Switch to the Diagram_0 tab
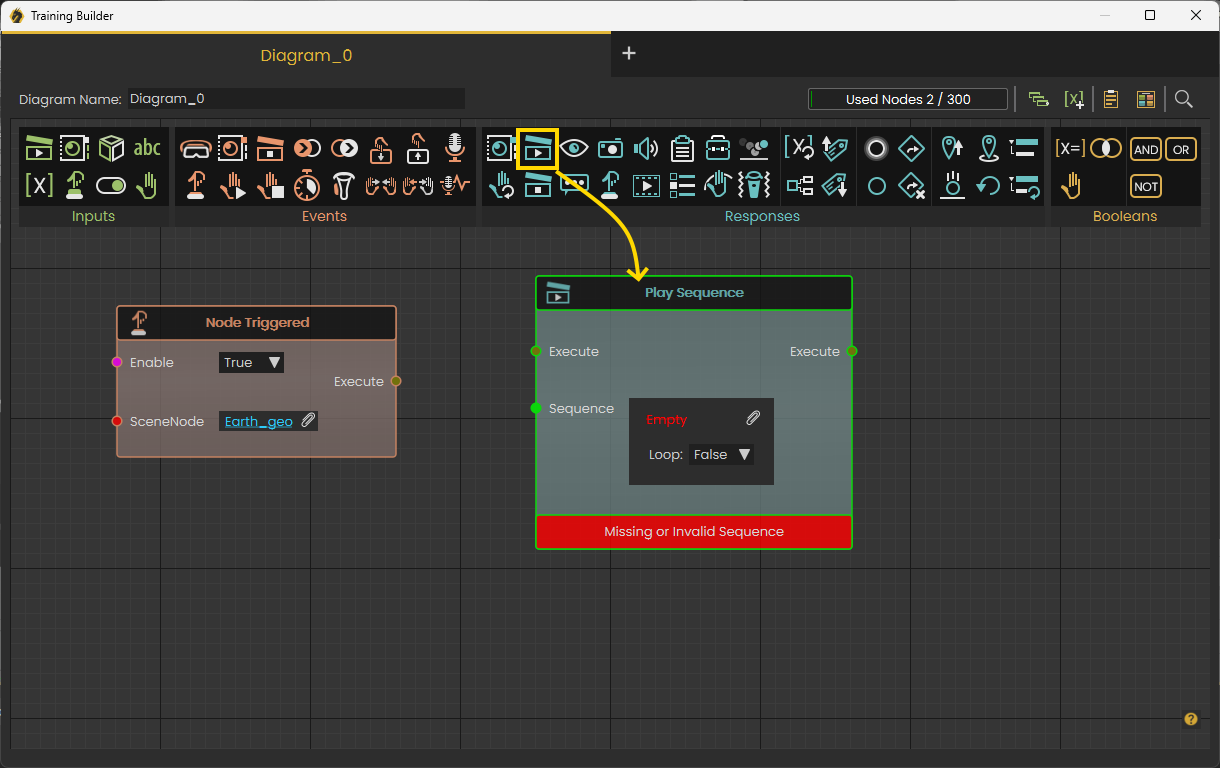Viewport: 1220px width, 768px height. point(306,55)
